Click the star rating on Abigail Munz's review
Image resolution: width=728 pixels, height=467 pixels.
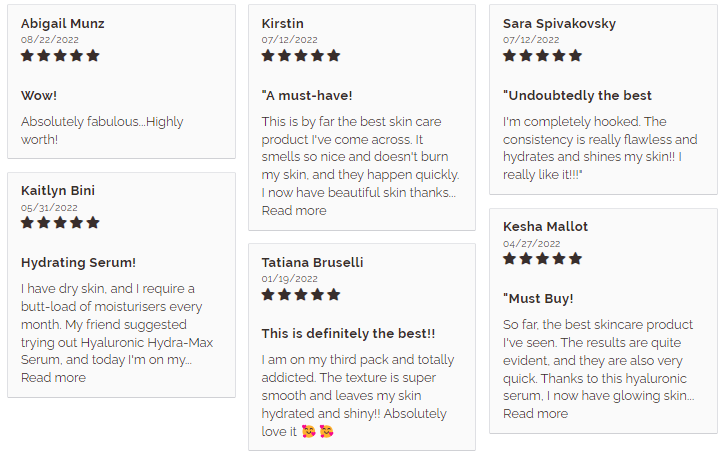(60, 56)
